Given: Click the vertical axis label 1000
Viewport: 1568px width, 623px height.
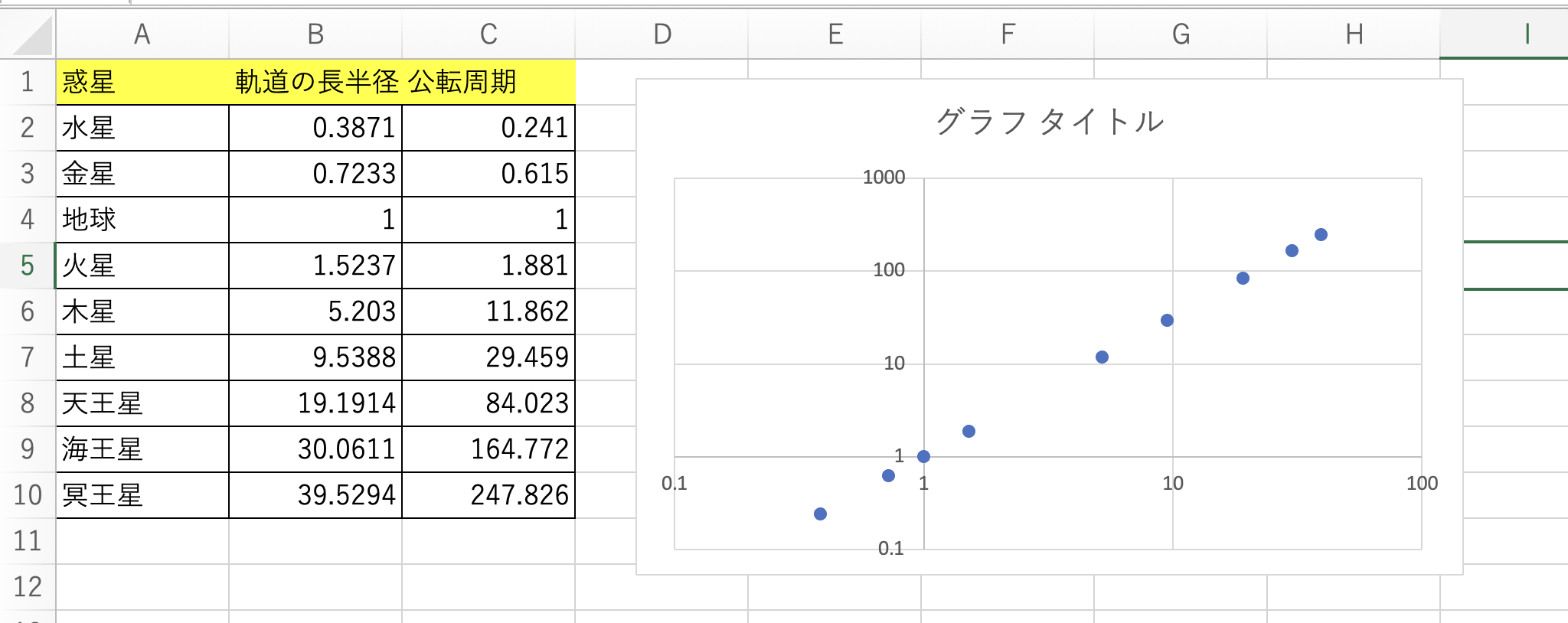Looking at the screenshot, I should (x=884, y=178).
